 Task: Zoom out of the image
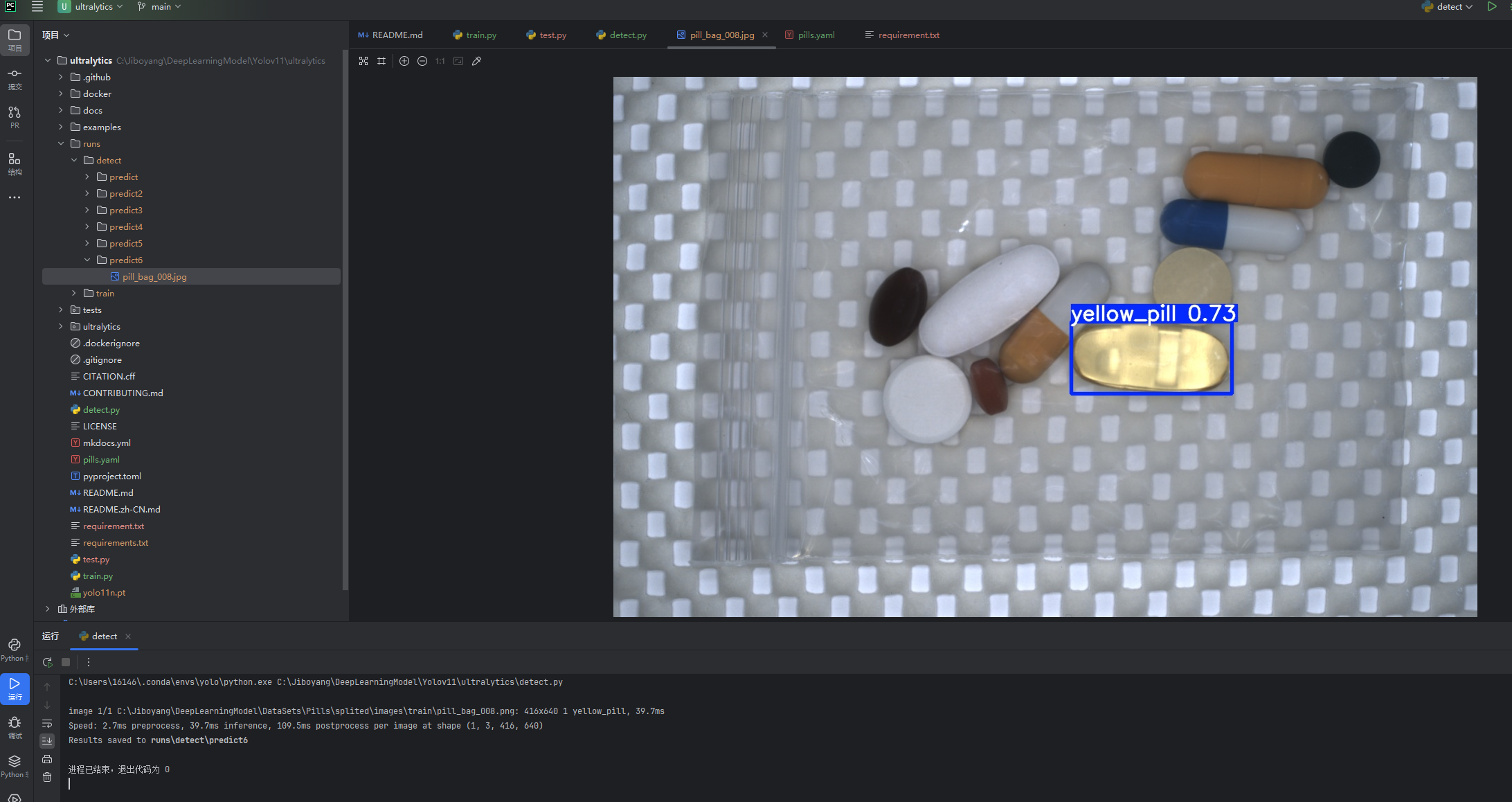click(422, 61)
